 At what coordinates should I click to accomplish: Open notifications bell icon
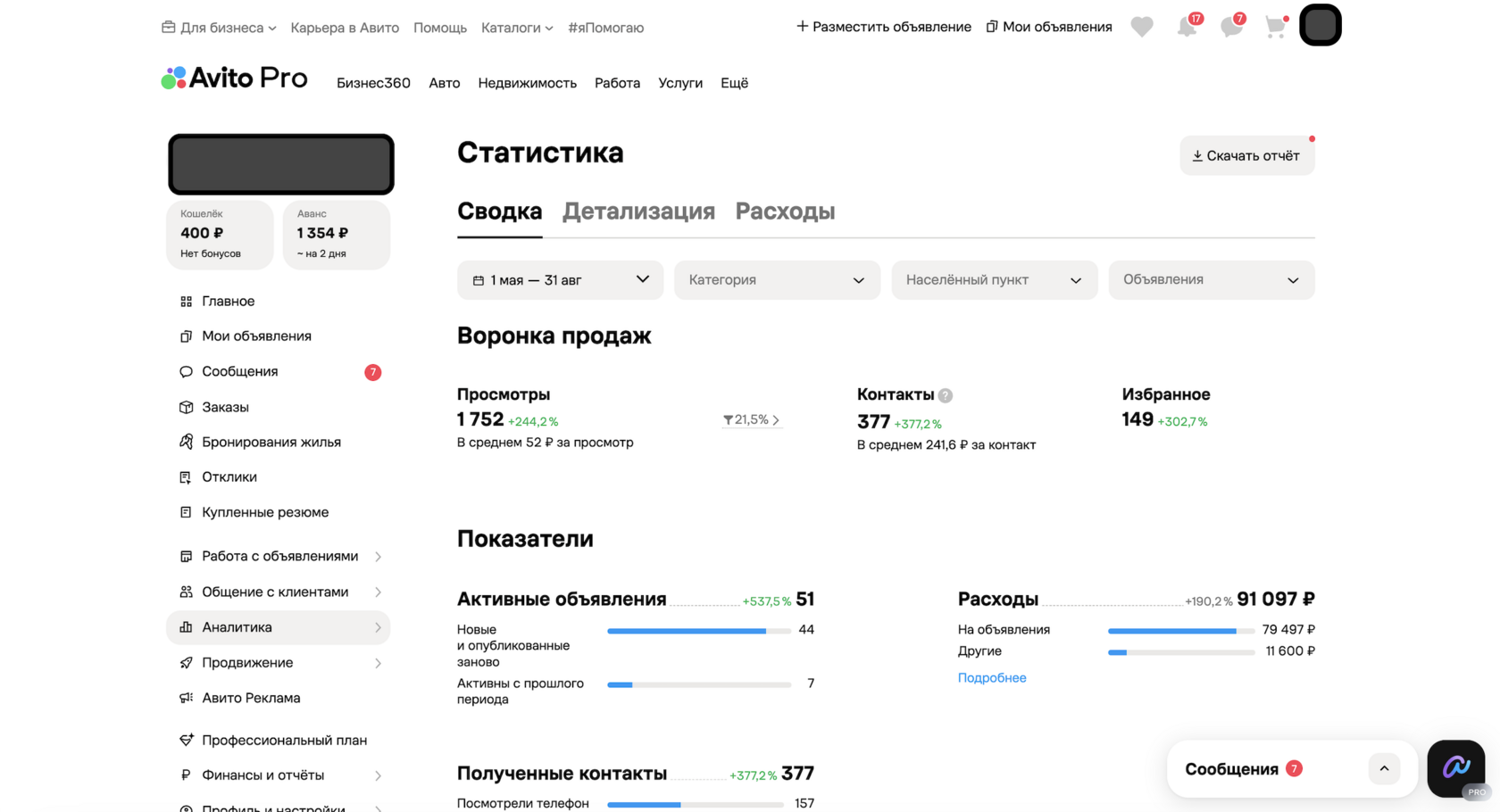click(1187, 26)
